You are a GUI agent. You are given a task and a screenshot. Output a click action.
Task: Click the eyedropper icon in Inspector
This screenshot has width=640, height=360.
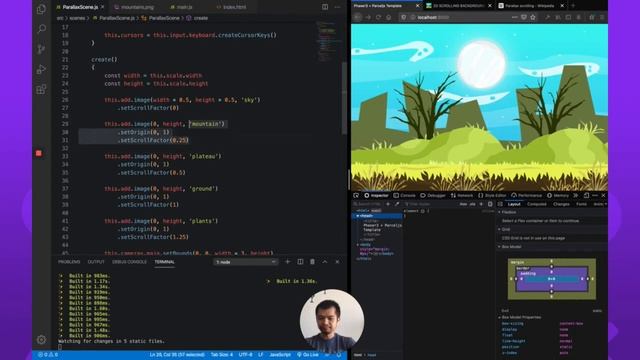coord(397,204)
